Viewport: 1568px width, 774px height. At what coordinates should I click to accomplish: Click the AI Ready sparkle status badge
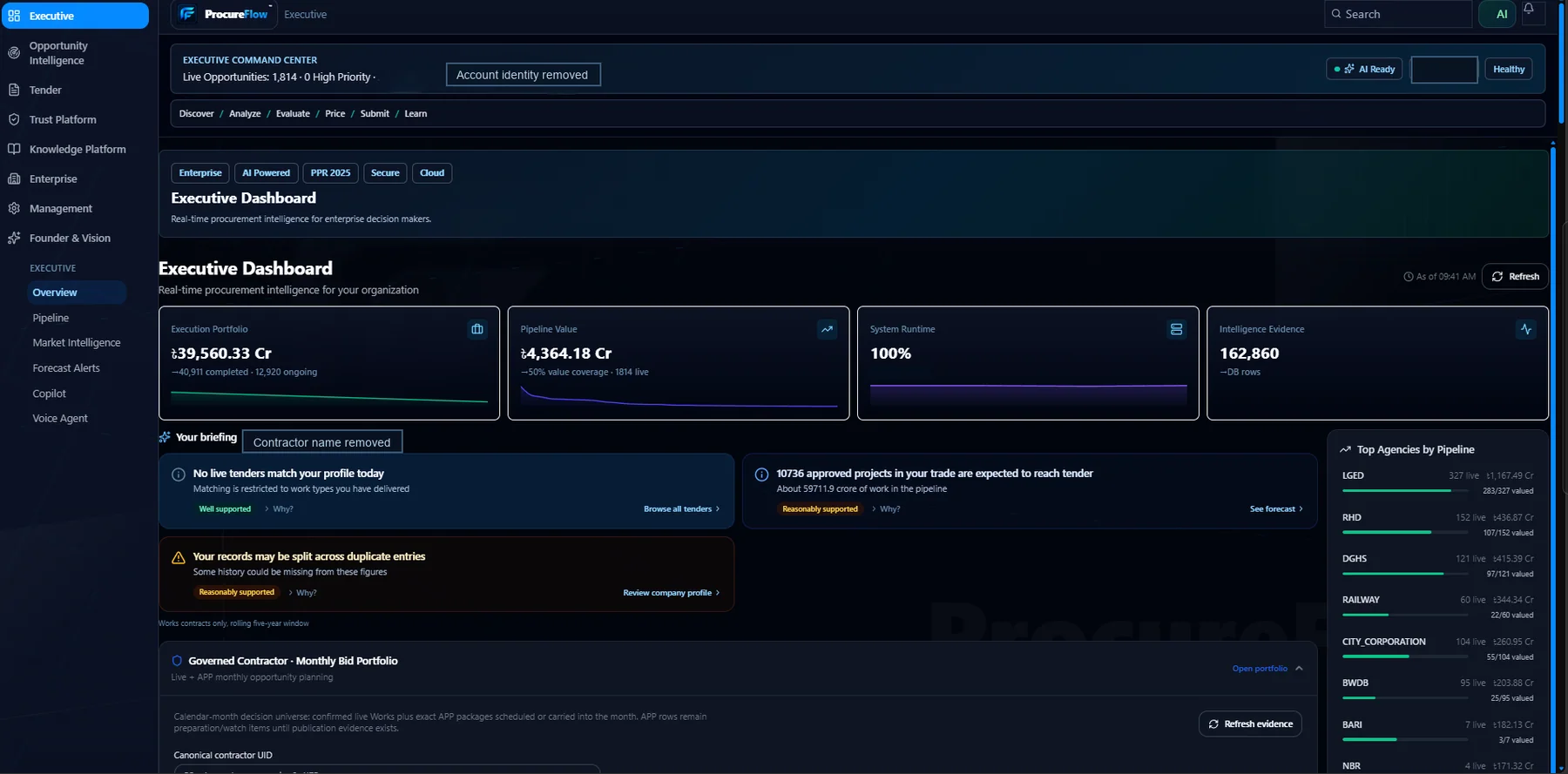(1364, 69)
